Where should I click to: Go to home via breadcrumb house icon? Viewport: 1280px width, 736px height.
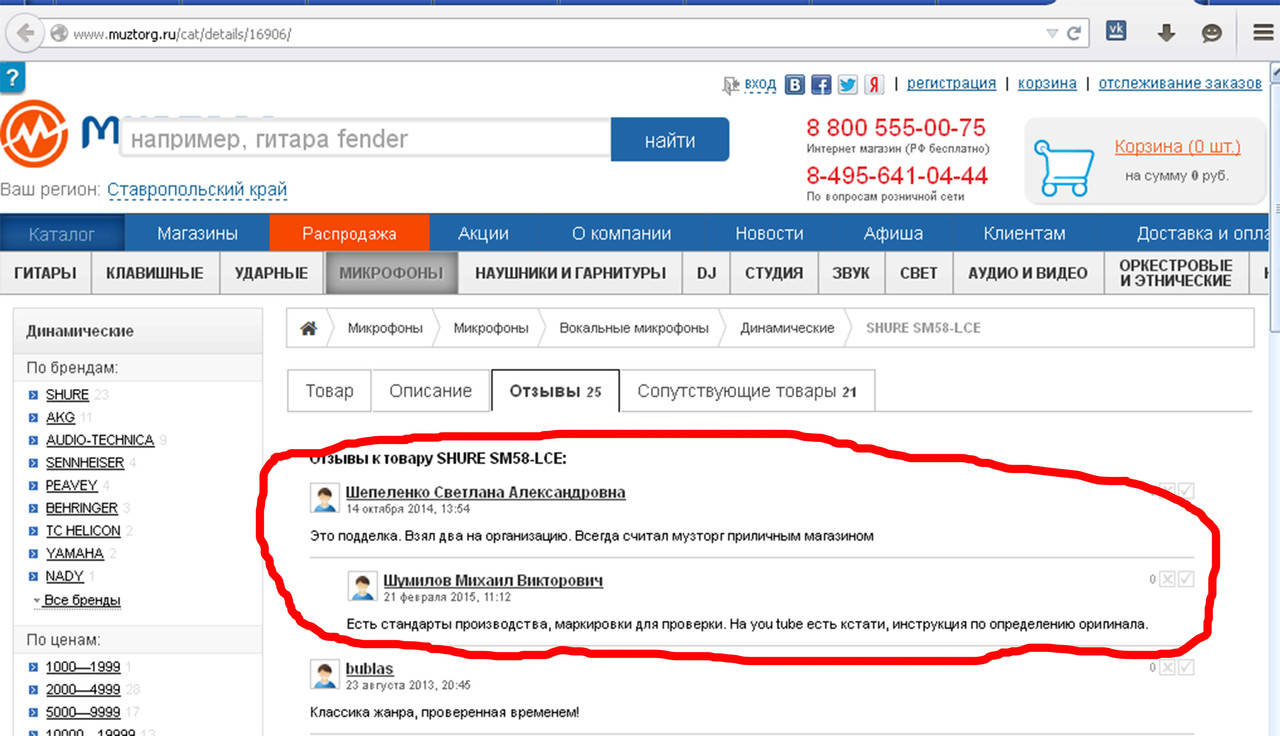tap(309, 328)
